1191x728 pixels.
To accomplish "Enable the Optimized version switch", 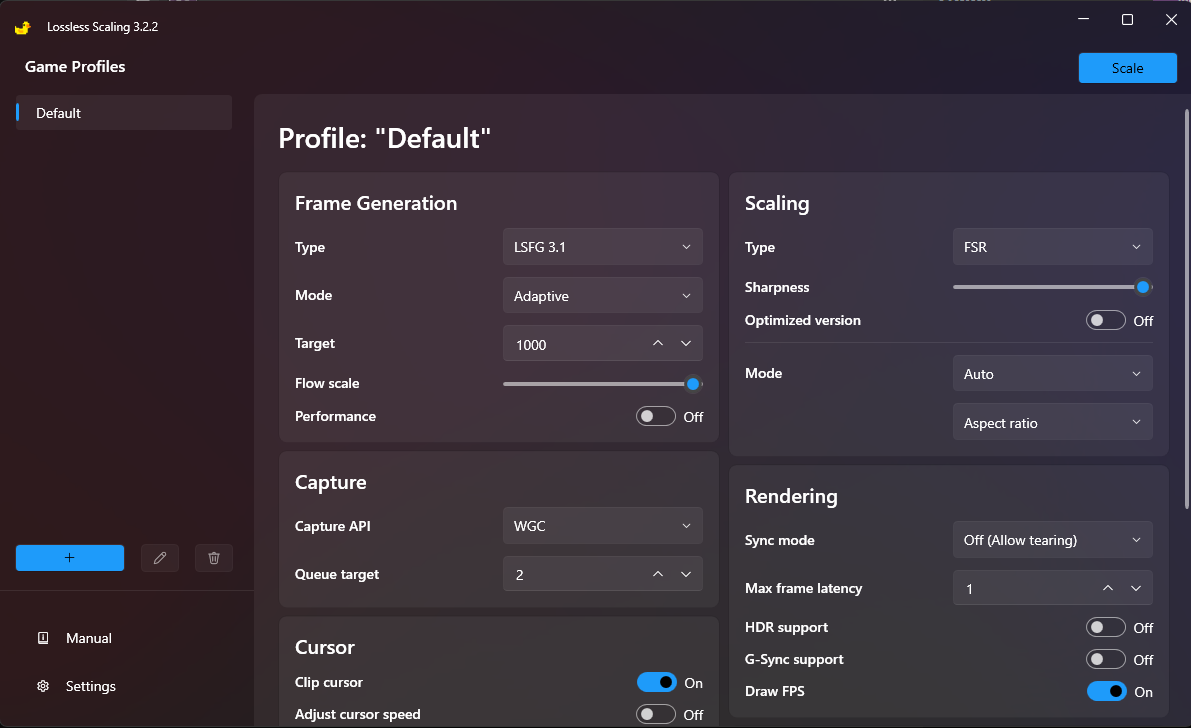I will (1105, 321).
